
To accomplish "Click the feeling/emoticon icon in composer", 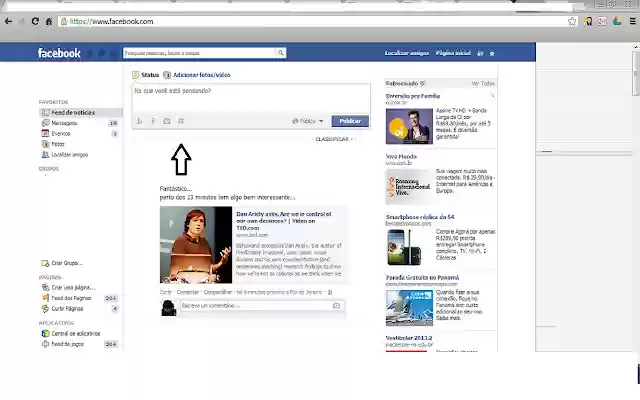I will click(x=181, y=121).
